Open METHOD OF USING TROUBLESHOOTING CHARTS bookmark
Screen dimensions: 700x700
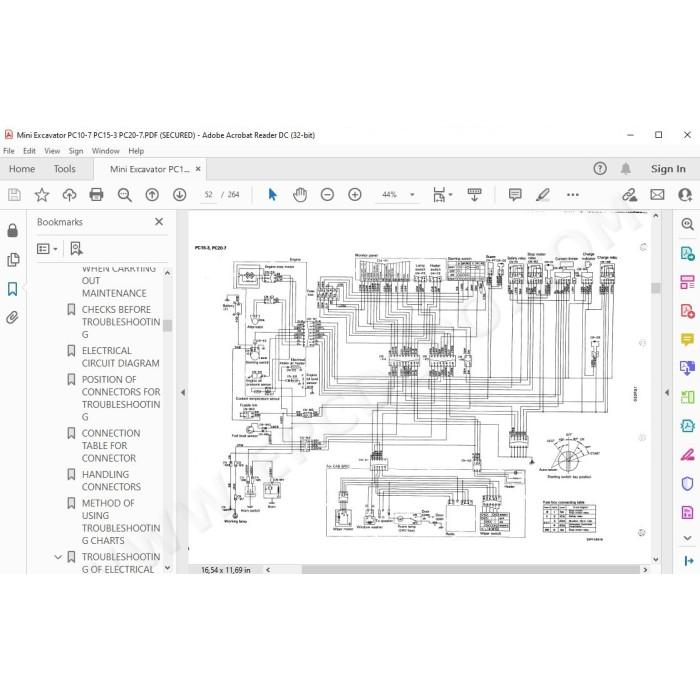(121, 521)
